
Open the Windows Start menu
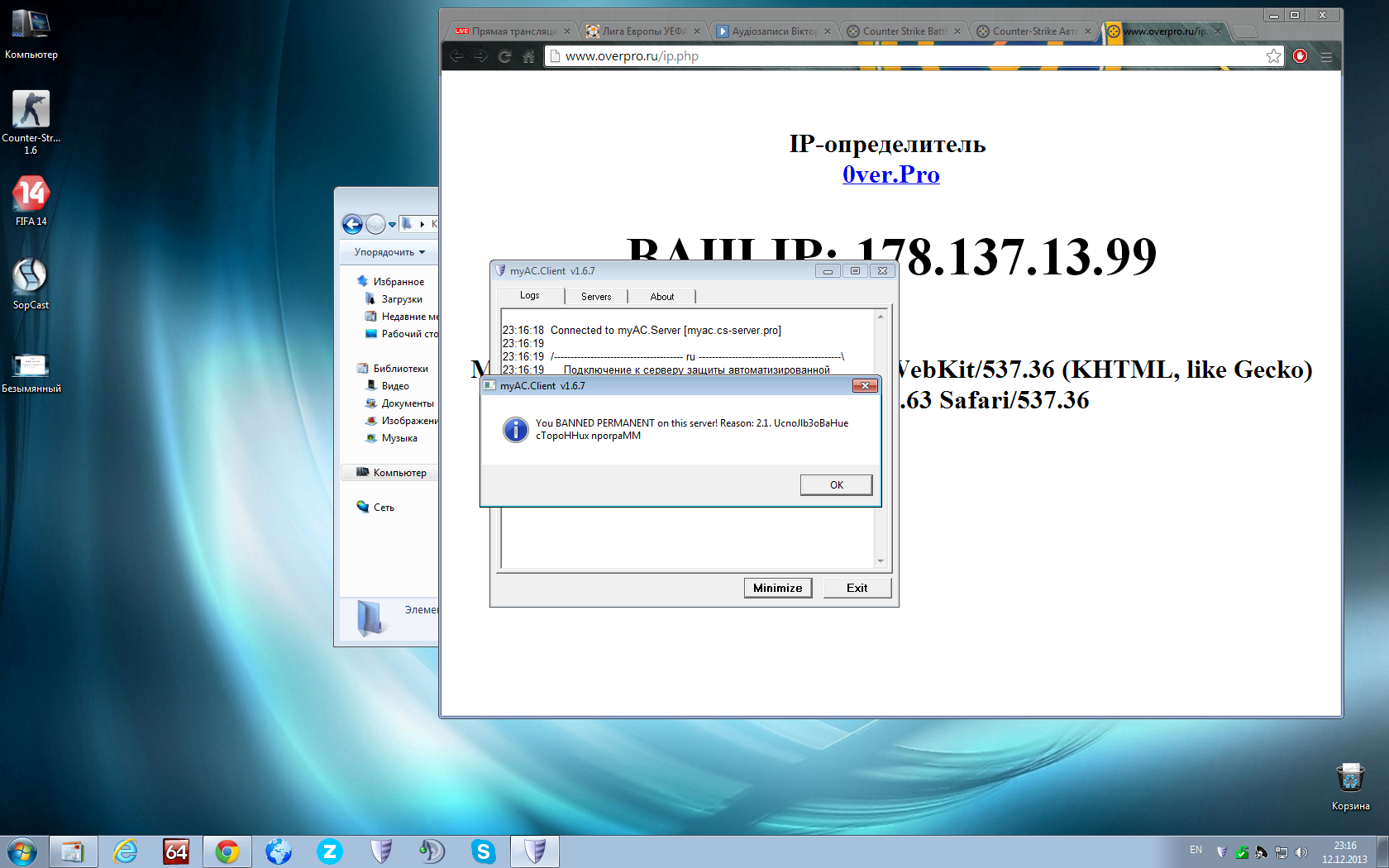[22, 851]
